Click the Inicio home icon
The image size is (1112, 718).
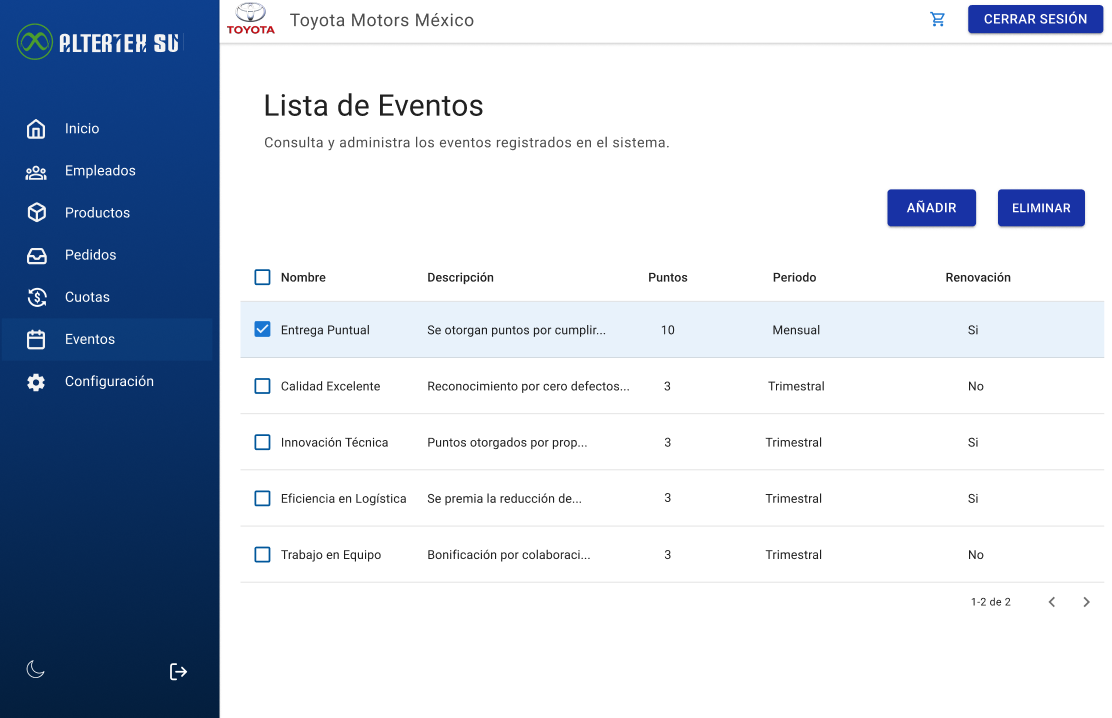click(x=36, y=129)
